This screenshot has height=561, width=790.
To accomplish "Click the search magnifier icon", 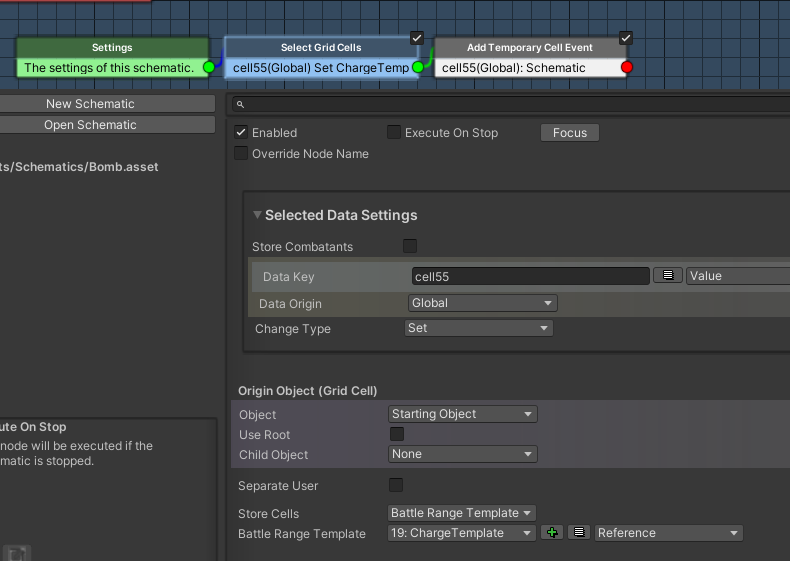I will point(240,104).
